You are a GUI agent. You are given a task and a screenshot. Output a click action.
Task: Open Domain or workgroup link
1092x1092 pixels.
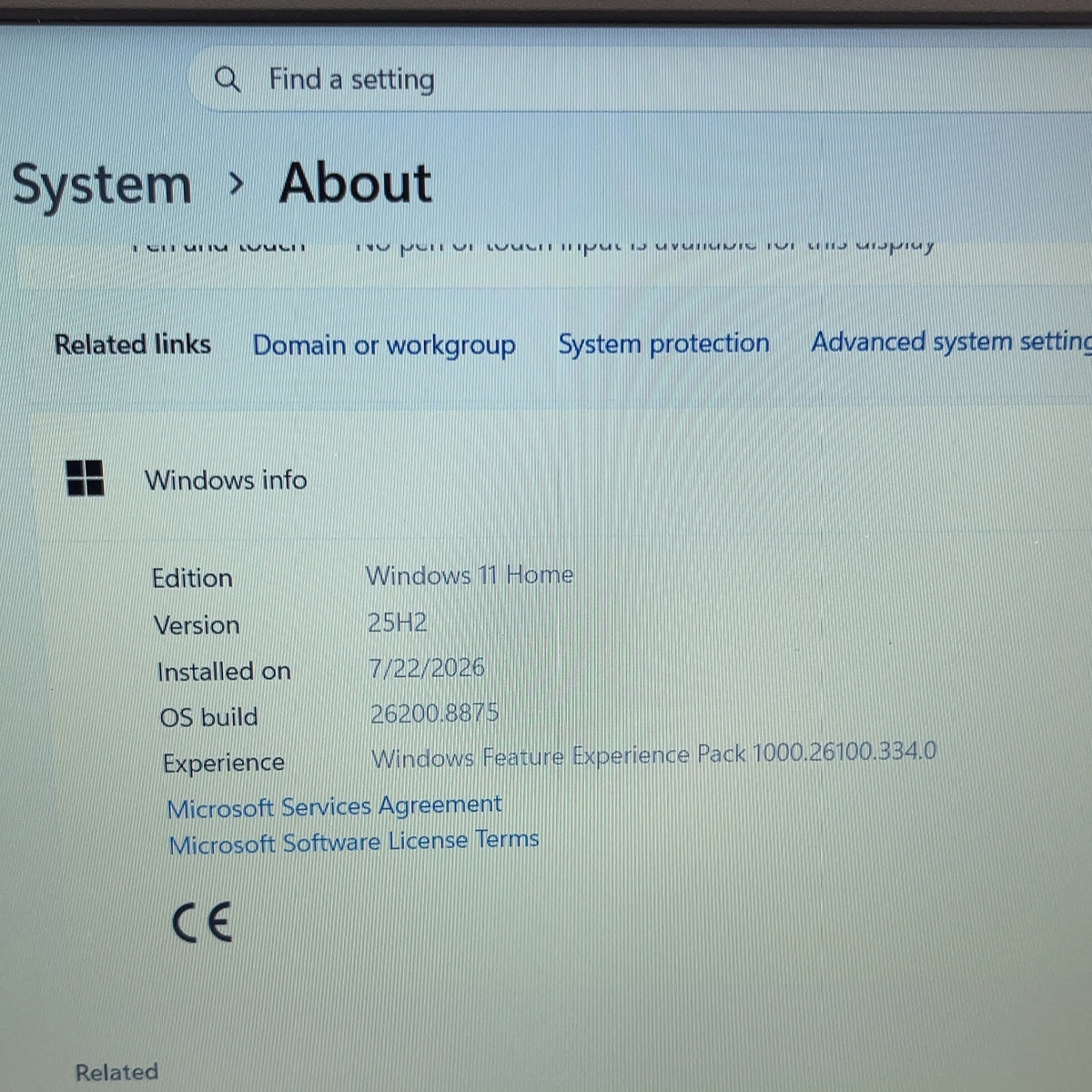tap(384, 346)
